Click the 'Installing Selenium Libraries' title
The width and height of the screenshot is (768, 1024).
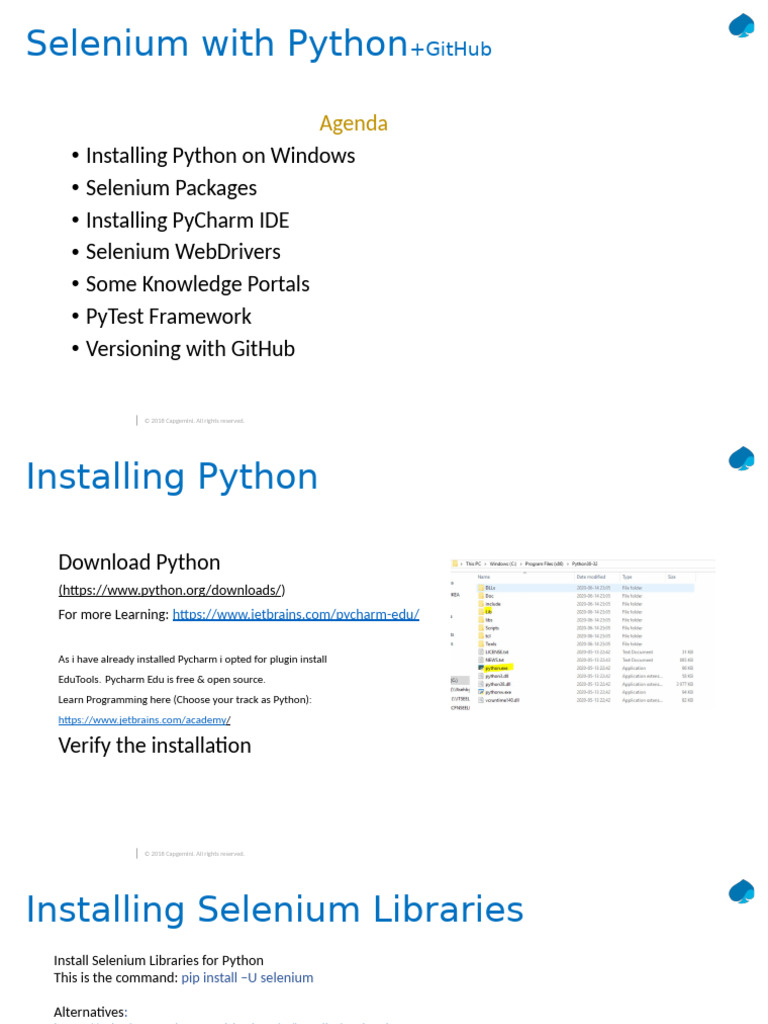tap(275, 909)
